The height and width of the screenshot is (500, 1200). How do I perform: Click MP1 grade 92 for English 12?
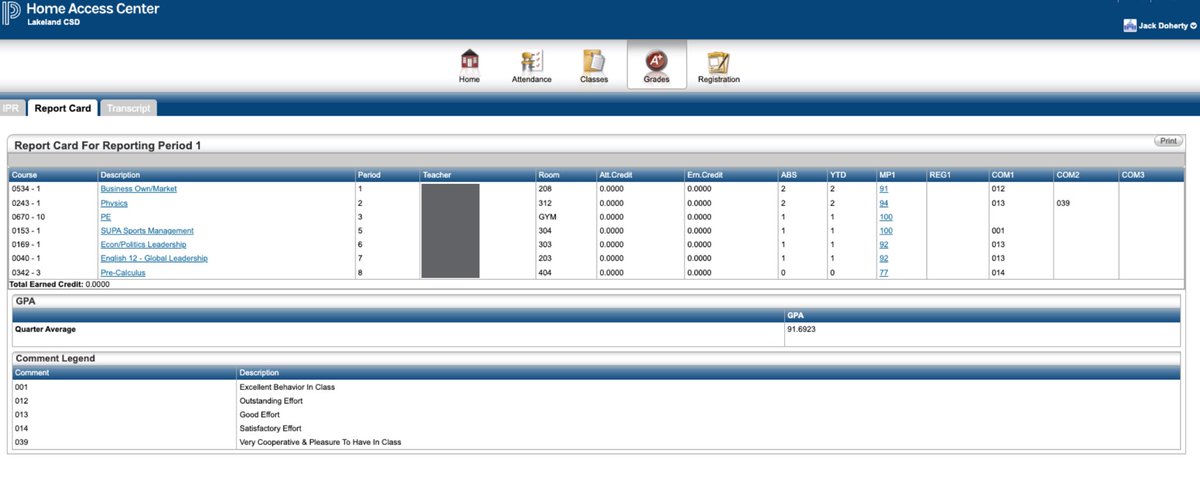[x=884, y=258]
